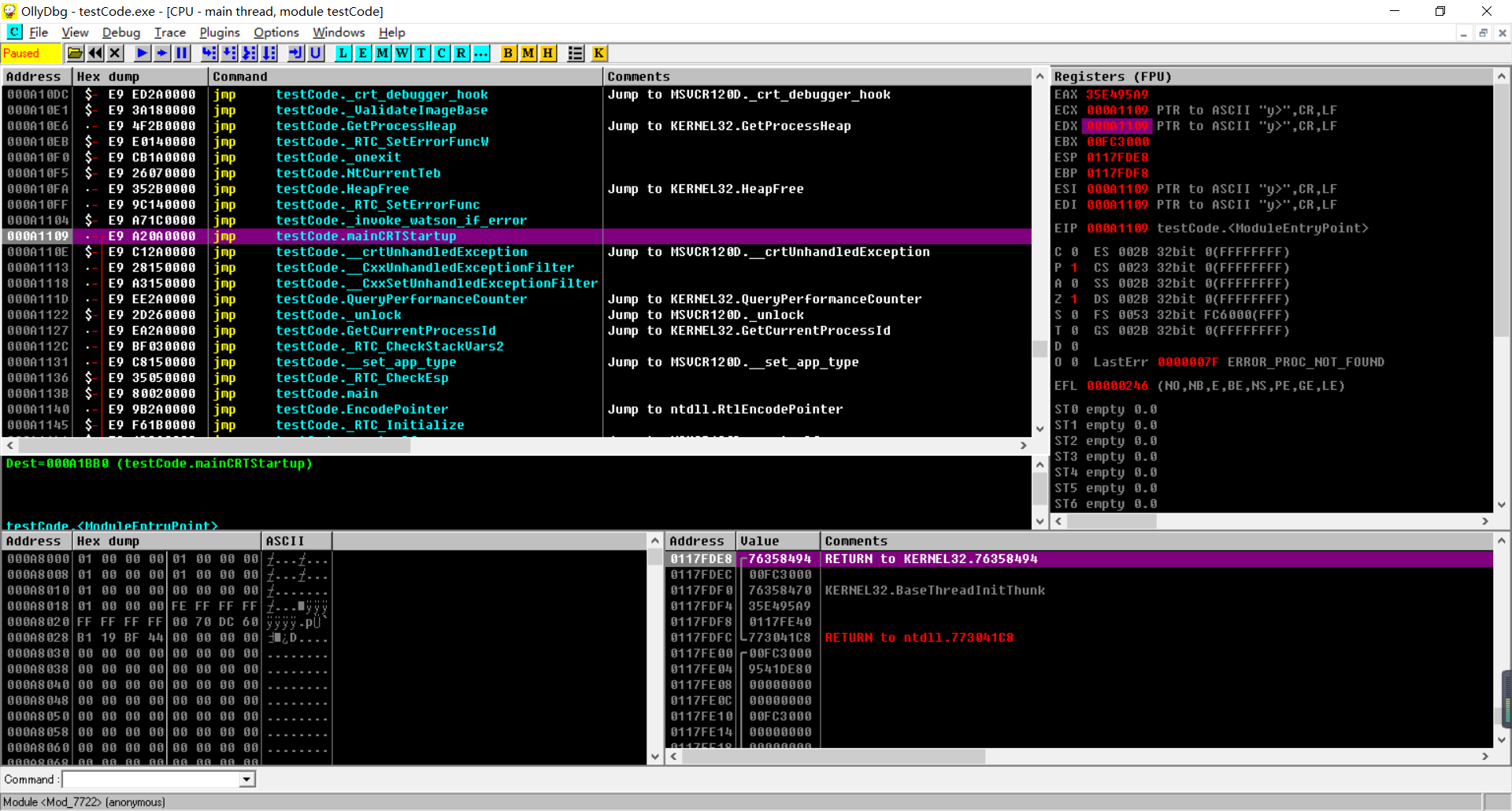1512x811 pixels.
Task: Select stack row RETURN to ntdll.773041C8
Action: point(1080,638)
